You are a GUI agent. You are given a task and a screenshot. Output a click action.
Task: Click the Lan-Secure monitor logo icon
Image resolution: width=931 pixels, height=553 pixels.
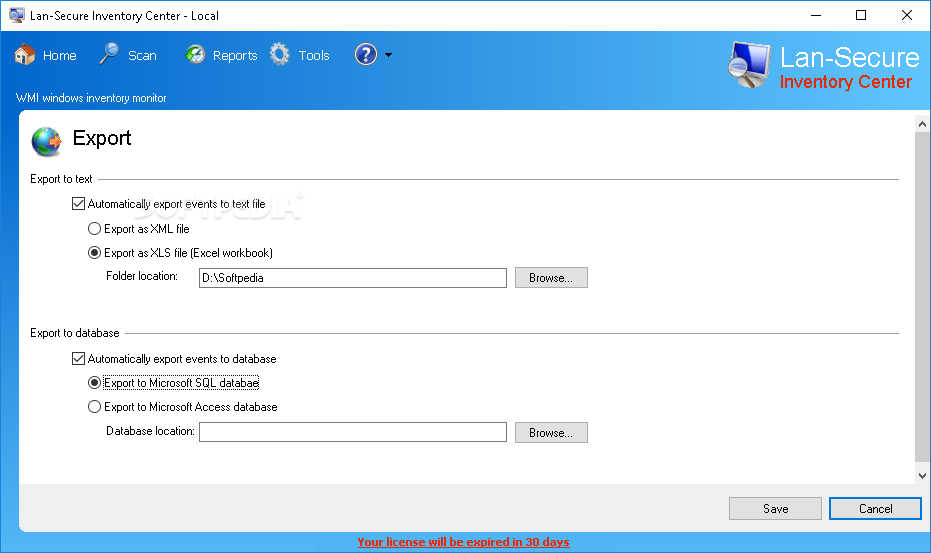pyautogui.click(x=749, y=65)
